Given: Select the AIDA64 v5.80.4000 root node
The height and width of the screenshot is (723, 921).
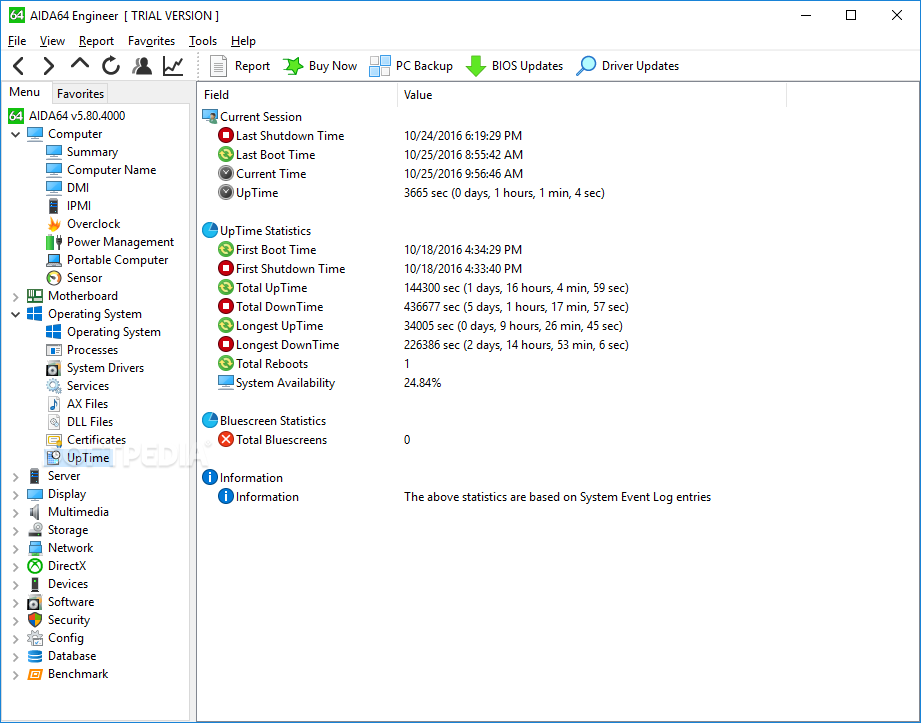Looking at the screenshot, I should (67, 116).
